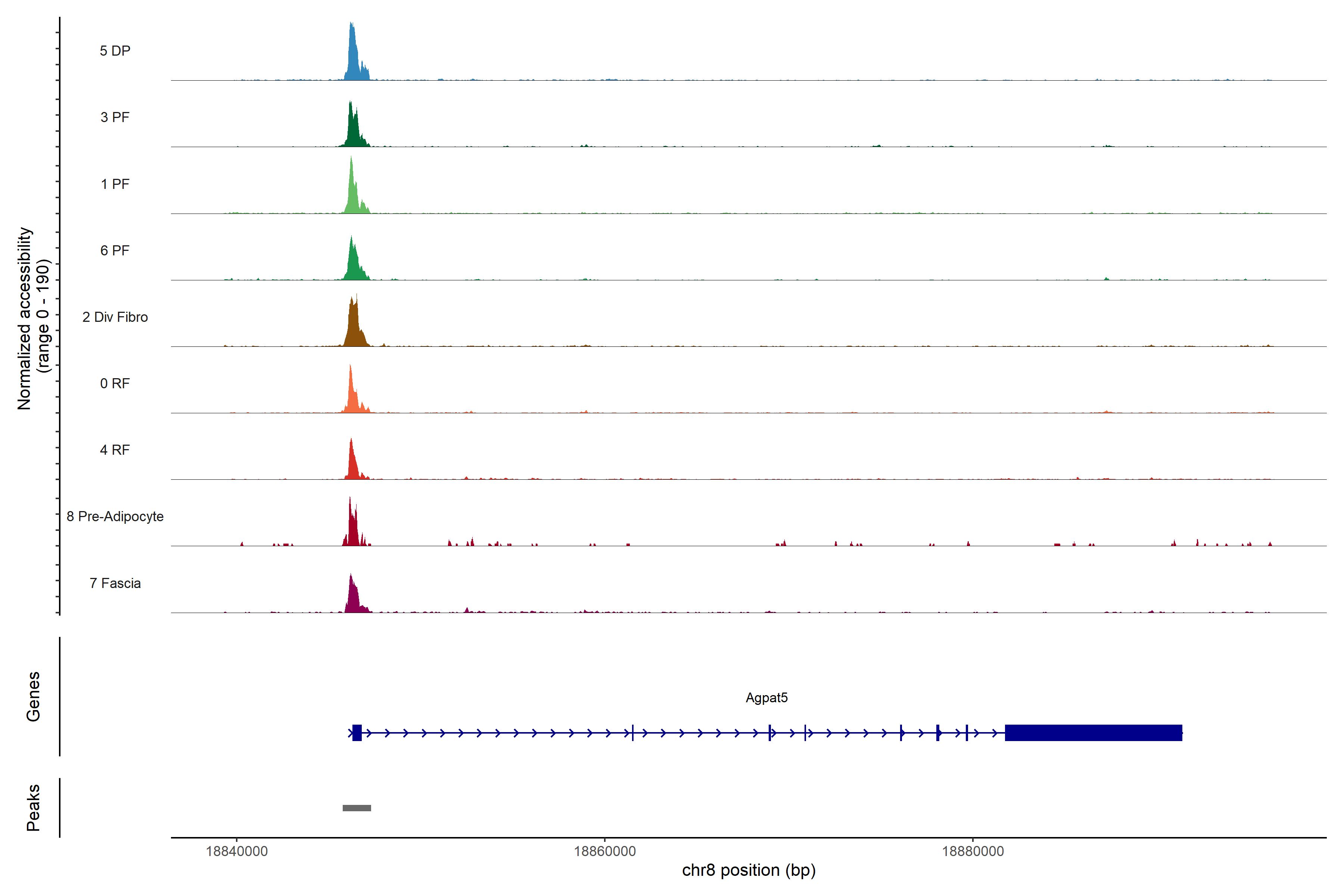Click the 8 Pre-Adipocyte label
This screenshot has width=1344, height=896.
coord(115,517)
